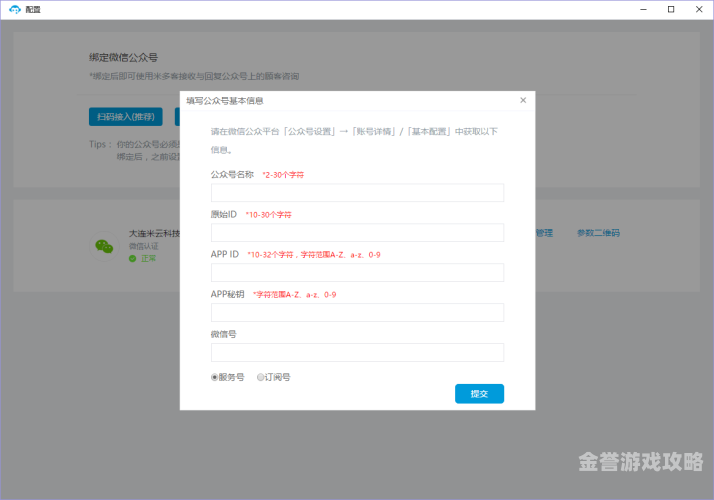Minimize the 配置 window
714x500 pixels.
643,10
